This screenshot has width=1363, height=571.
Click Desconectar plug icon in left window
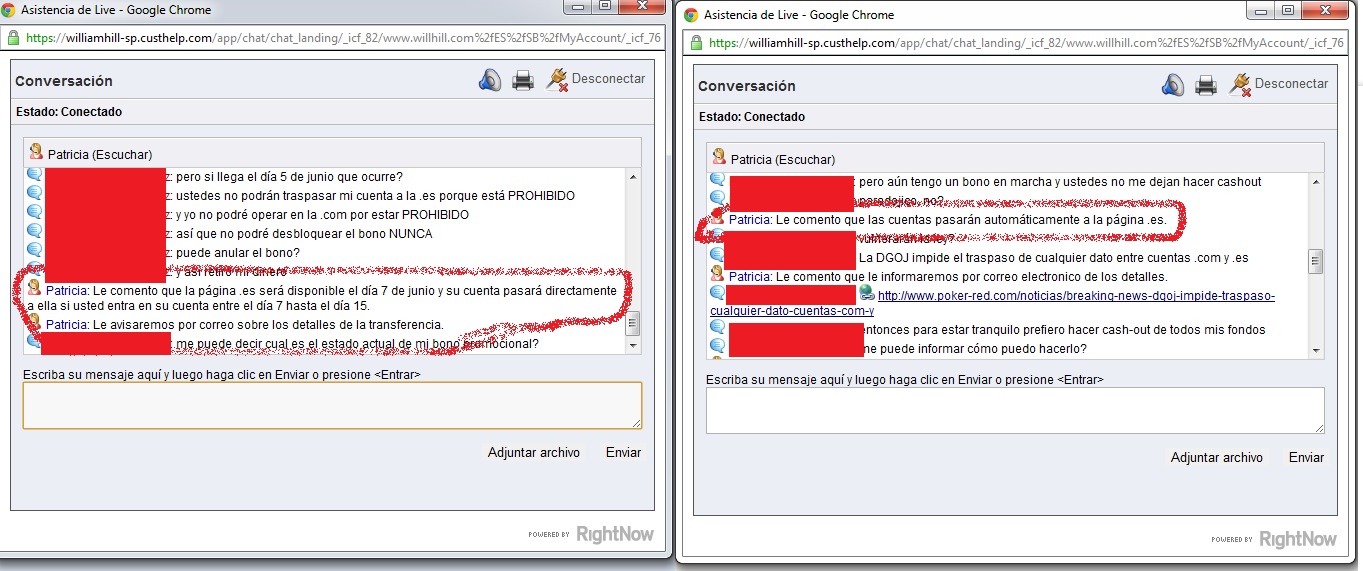click(x=556, y=81)
